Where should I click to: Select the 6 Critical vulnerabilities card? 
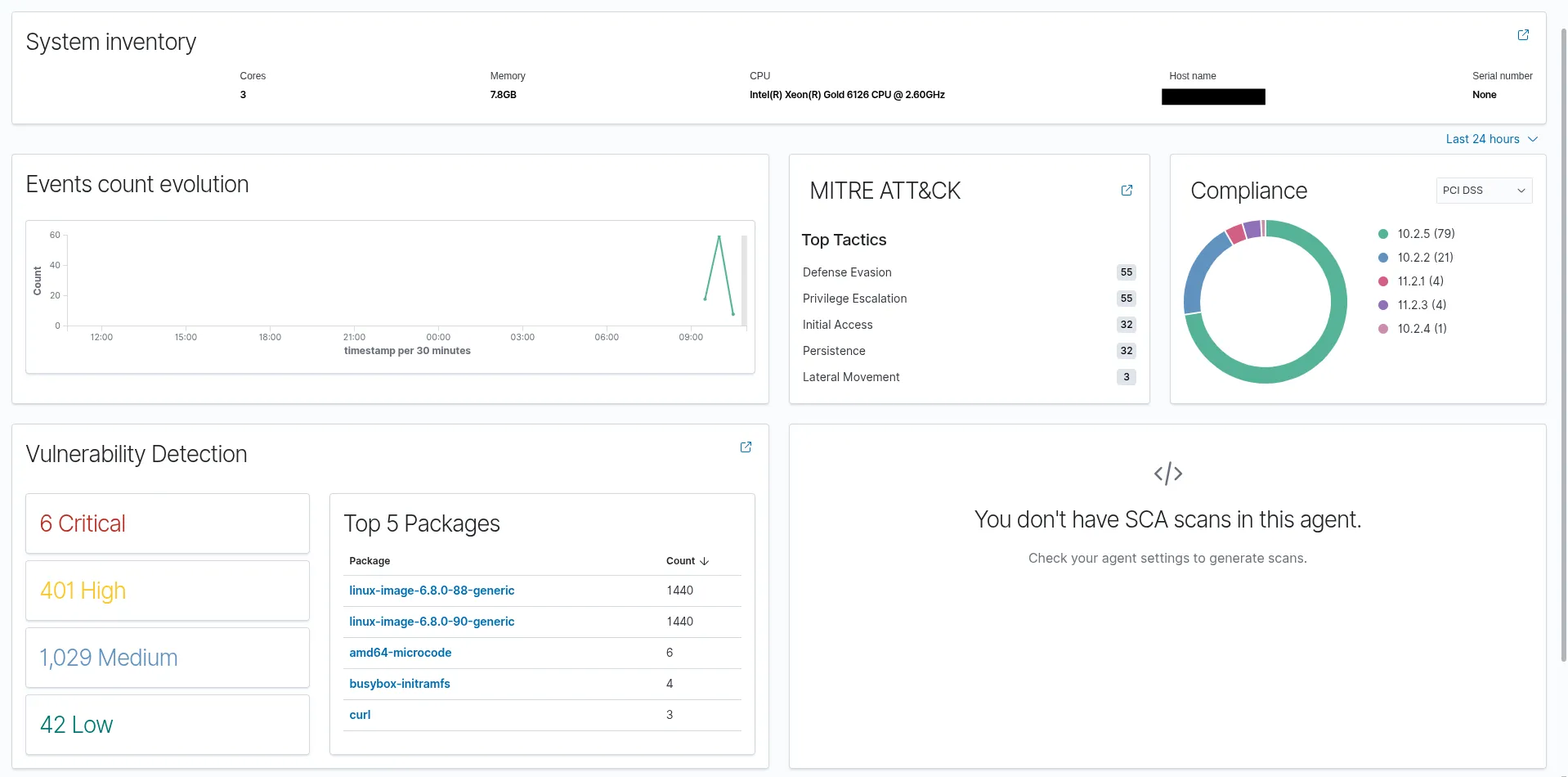tap(168, 523)
